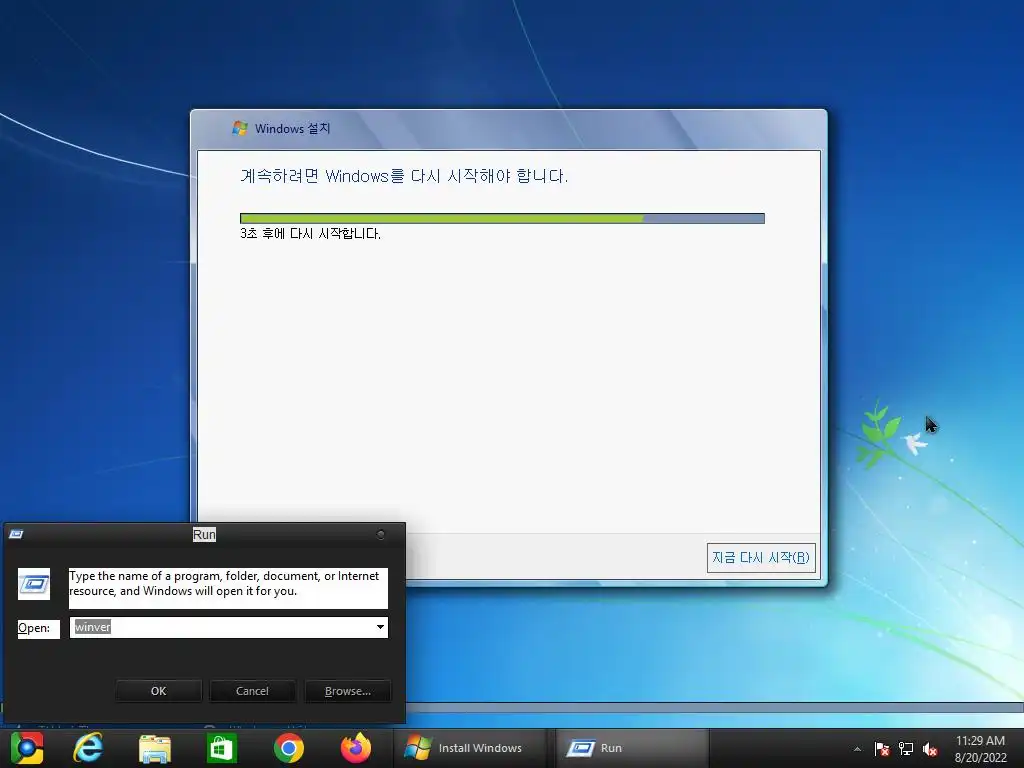Viewport: 1024px width, 768px height.
Task: Click the Windows flag icon in setup title
Action: [x=240, y=128]
